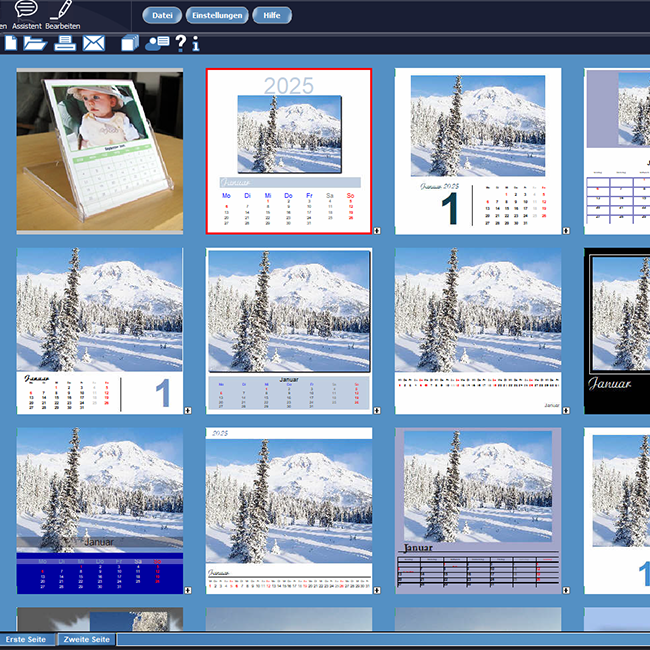
Task: Click the stacked pages cube icon
Action: coord(130,42)
